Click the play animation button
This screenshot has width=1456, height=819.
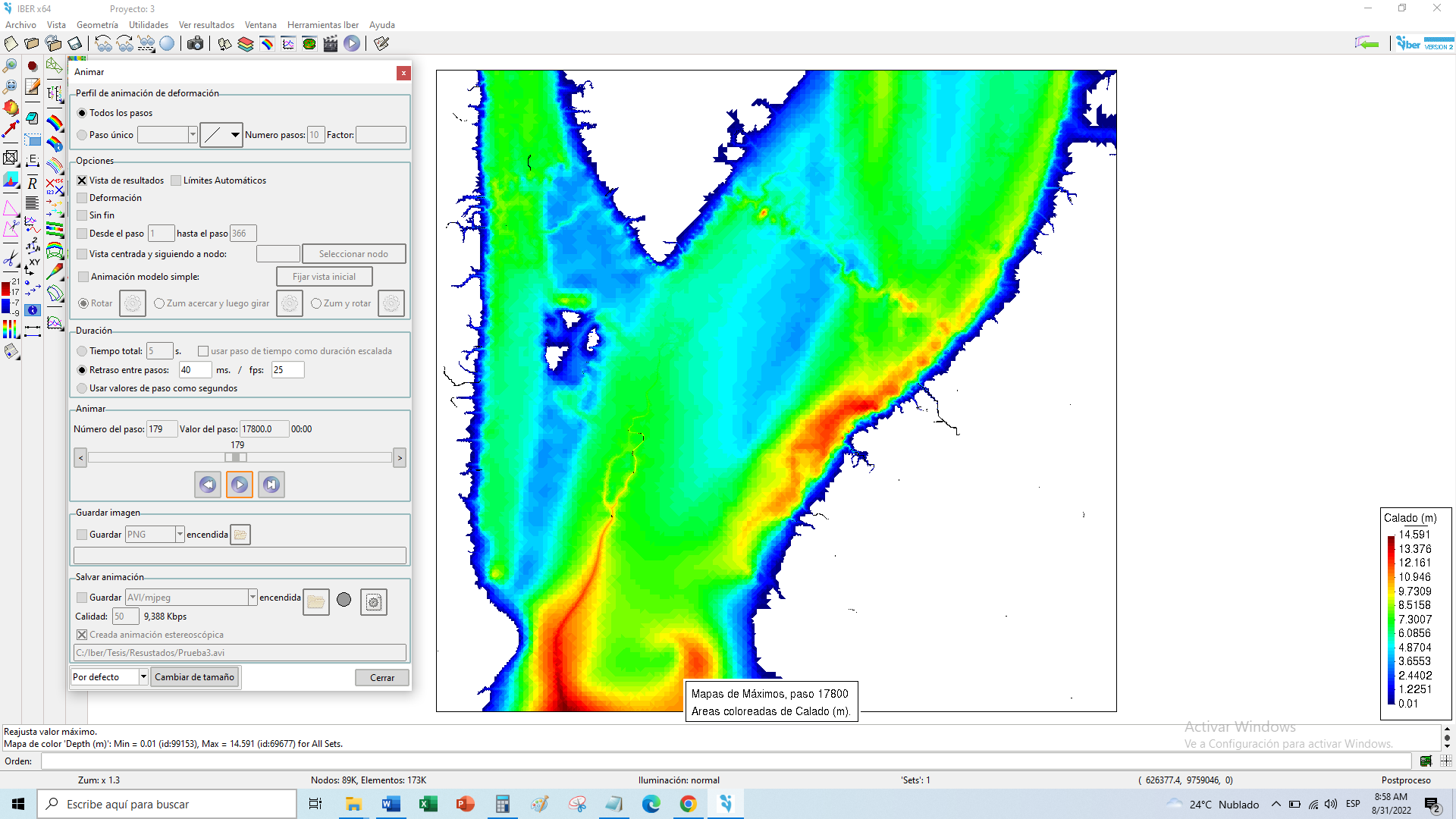tap(240, 485)
